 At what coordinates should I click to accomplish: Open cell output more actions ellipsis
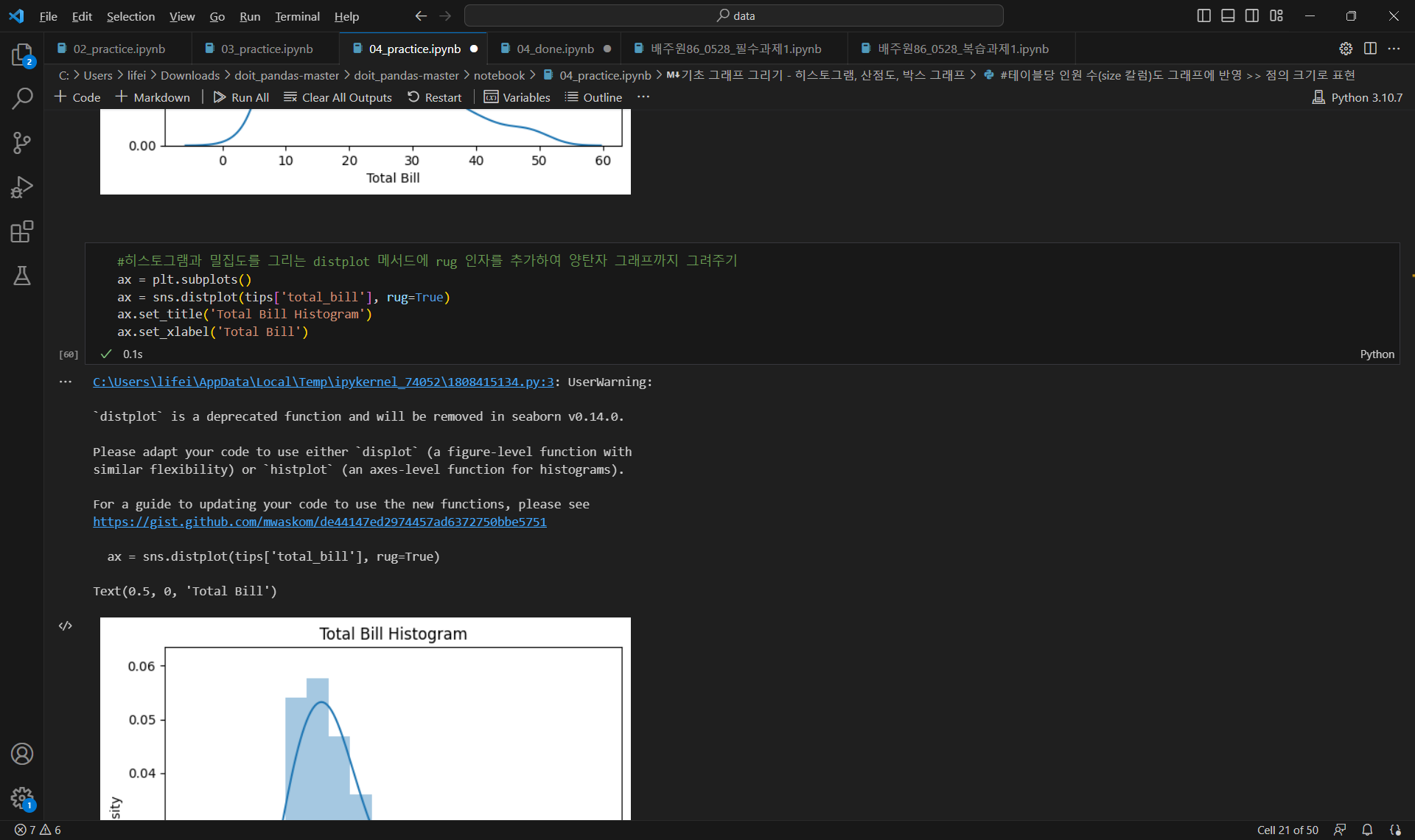[x=66, y=382]
